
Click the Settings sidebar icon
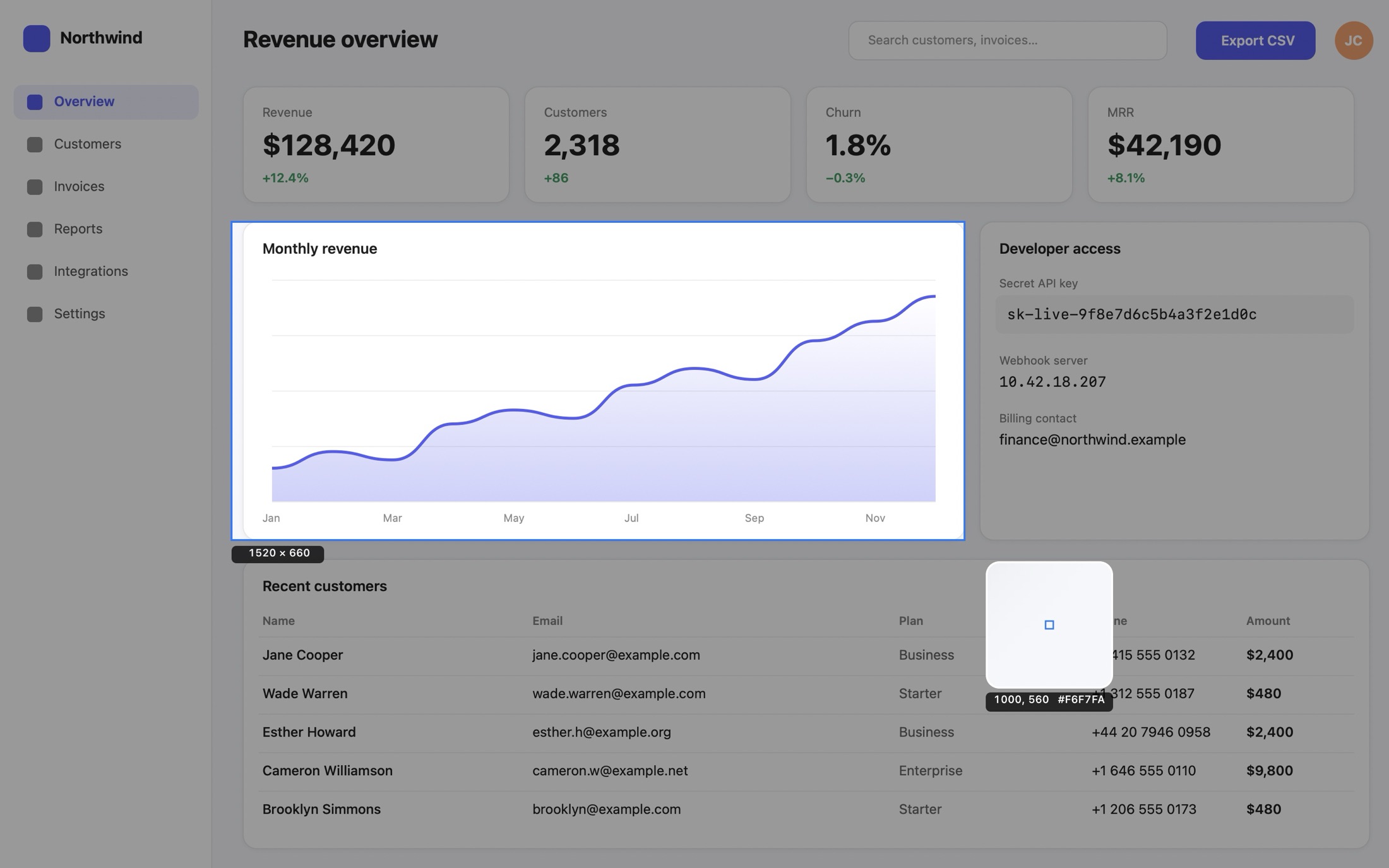pos(35,314)
